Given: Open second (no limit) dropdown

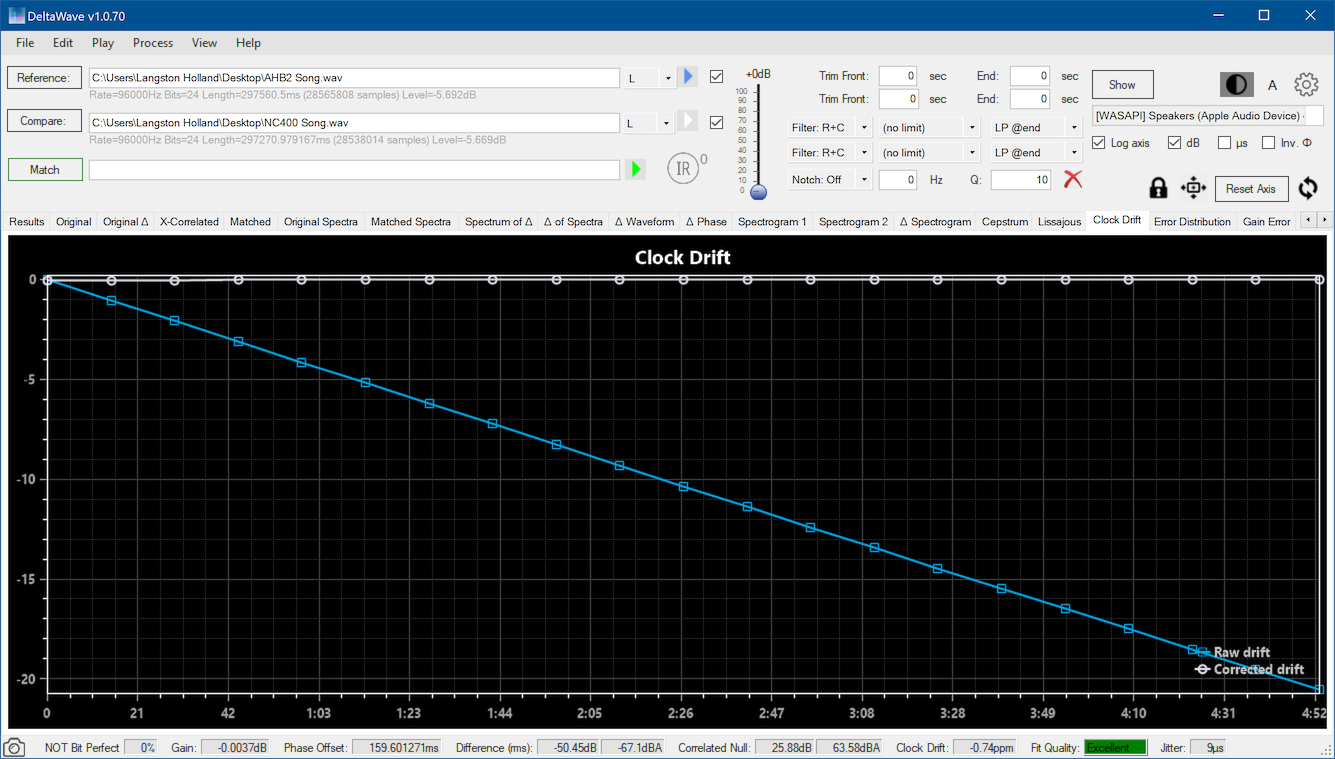Looking at the screenshot, I should pos(928,153).
